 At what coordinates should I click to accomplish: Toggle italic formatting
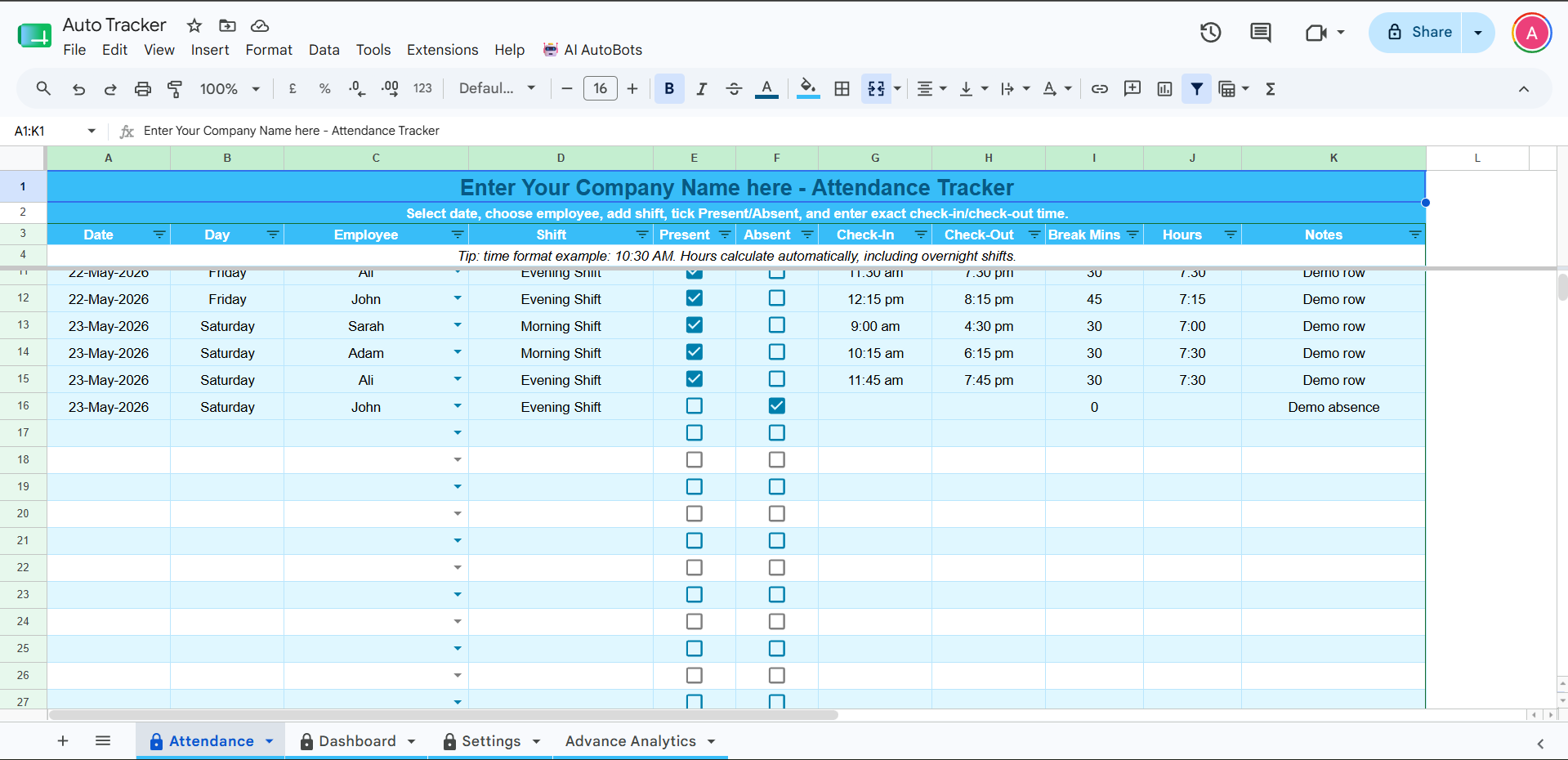point(701,88)
